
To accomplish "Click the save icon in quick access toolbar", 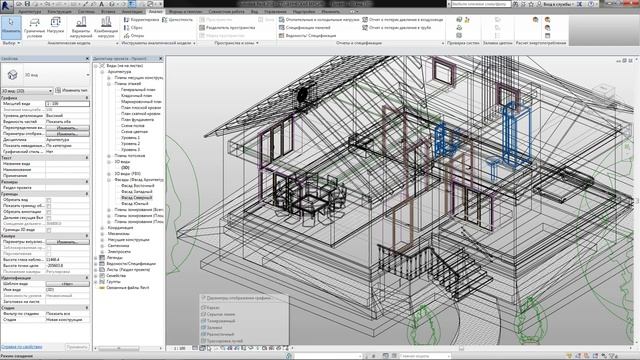I will point(27,4).
